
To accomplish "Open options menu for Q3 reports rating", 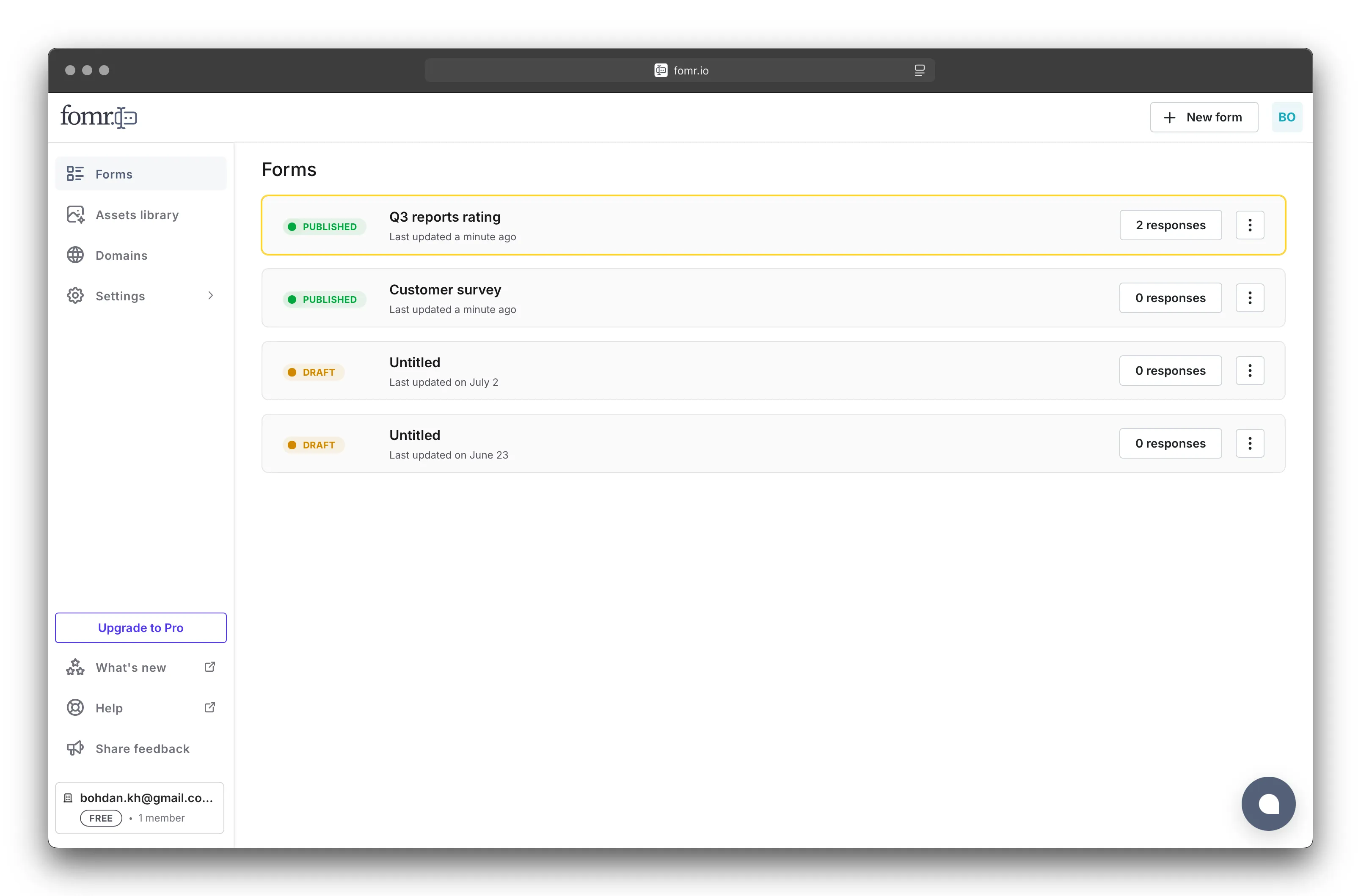I will pyautogui.click(x=1250, y=225).
